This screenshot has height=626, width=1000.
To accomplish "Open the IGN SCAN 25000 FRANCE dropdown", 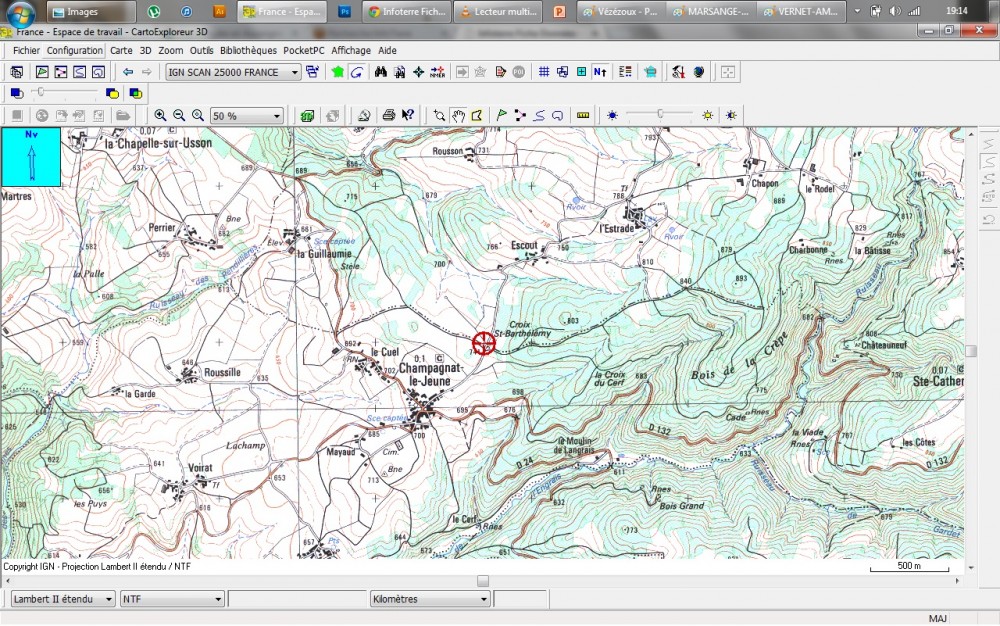I will pyautogui.click(x=295, y=72).
